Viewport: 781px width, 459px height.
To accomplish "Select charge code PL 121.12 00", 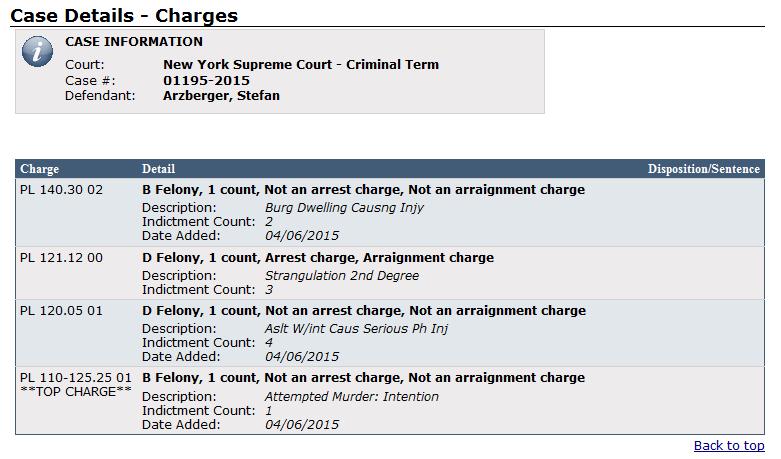I will click(x=62, y=258).
